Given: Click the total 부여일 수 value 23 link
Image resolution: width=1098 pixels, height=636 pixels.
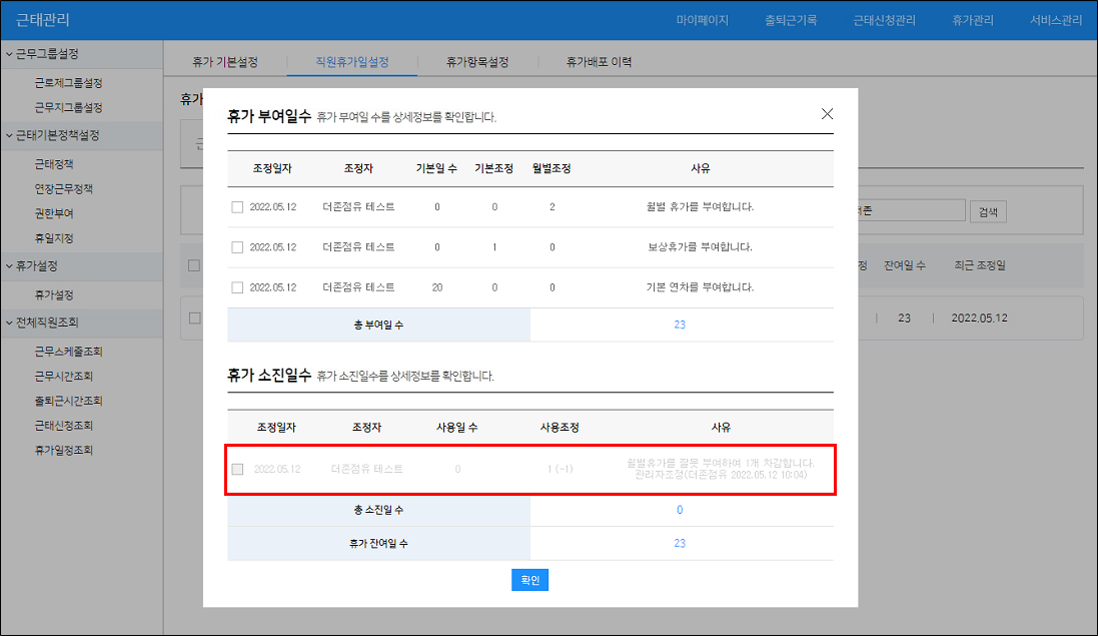Looking at the screenshot, I should coord(679,325).
